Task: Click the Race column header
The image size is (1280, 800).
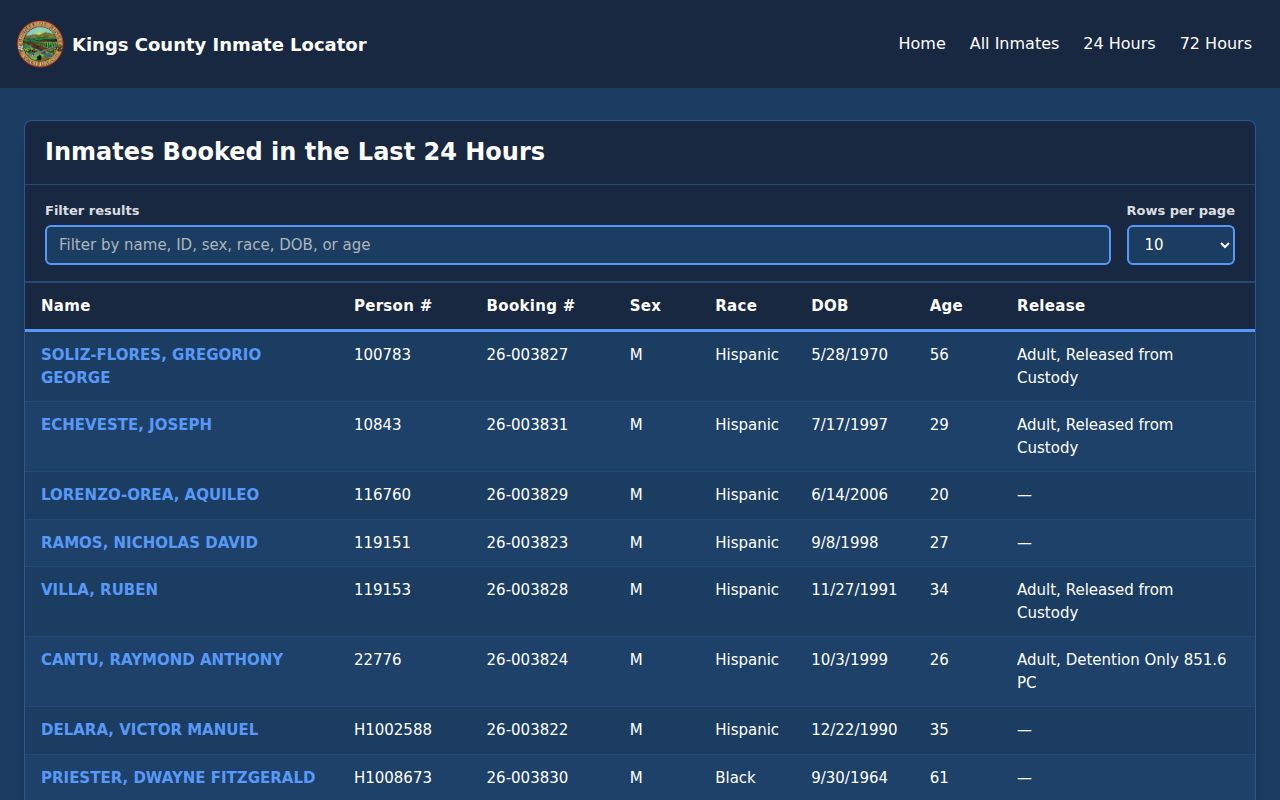Action: [736, 306]
